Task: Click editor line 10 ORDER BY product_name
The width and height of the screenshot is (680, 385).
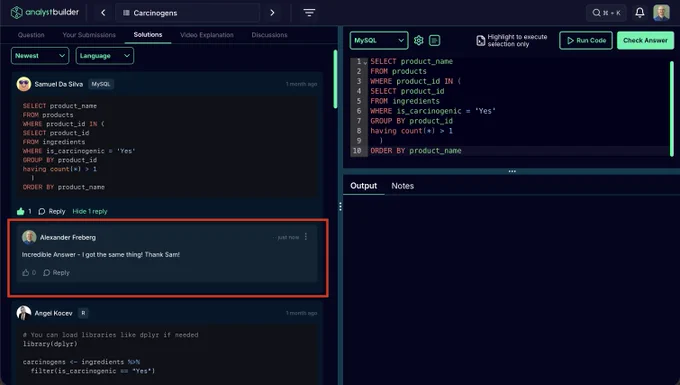Action: click(x=416, y=150)
